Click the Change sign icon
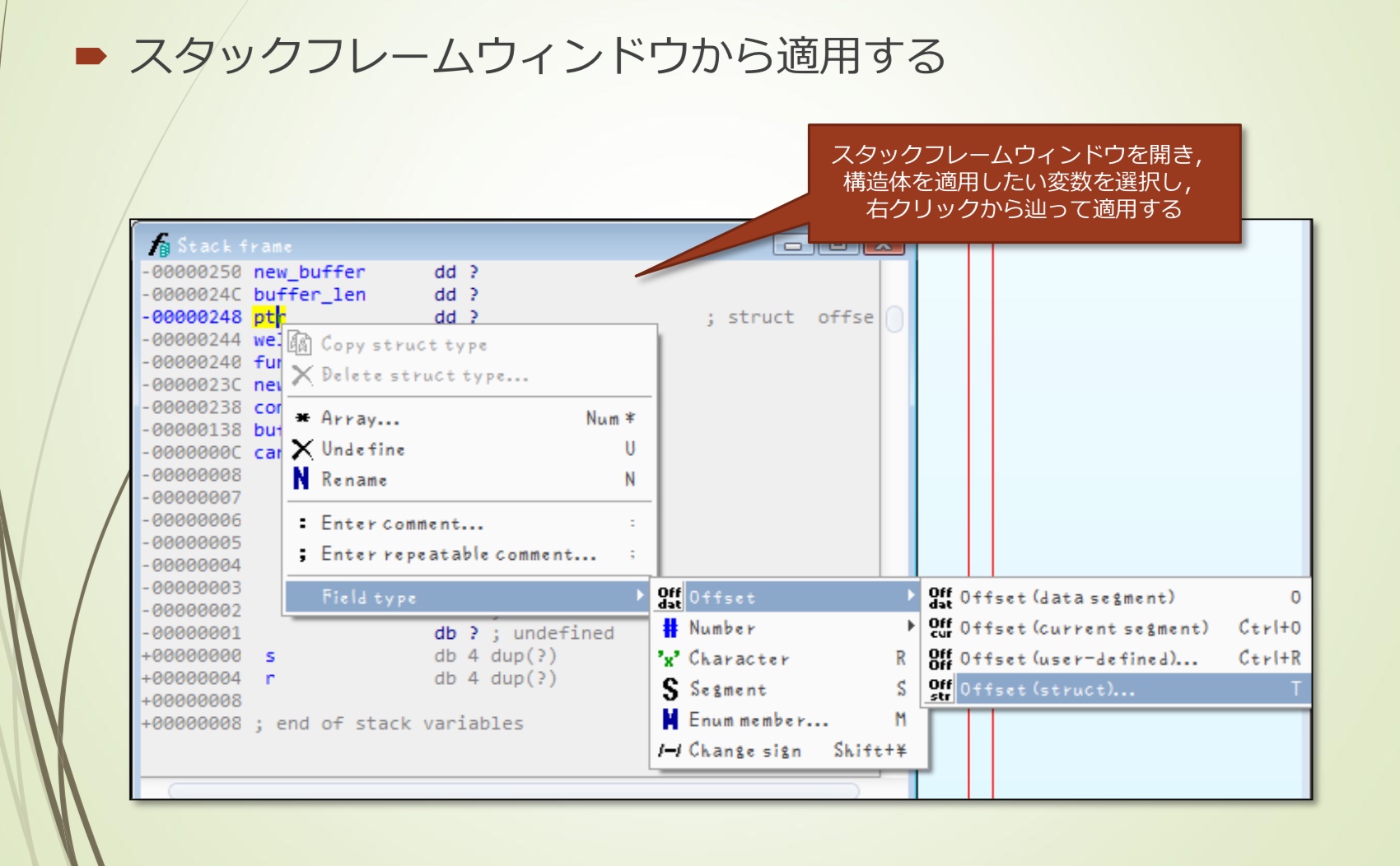 click(669, 751)
